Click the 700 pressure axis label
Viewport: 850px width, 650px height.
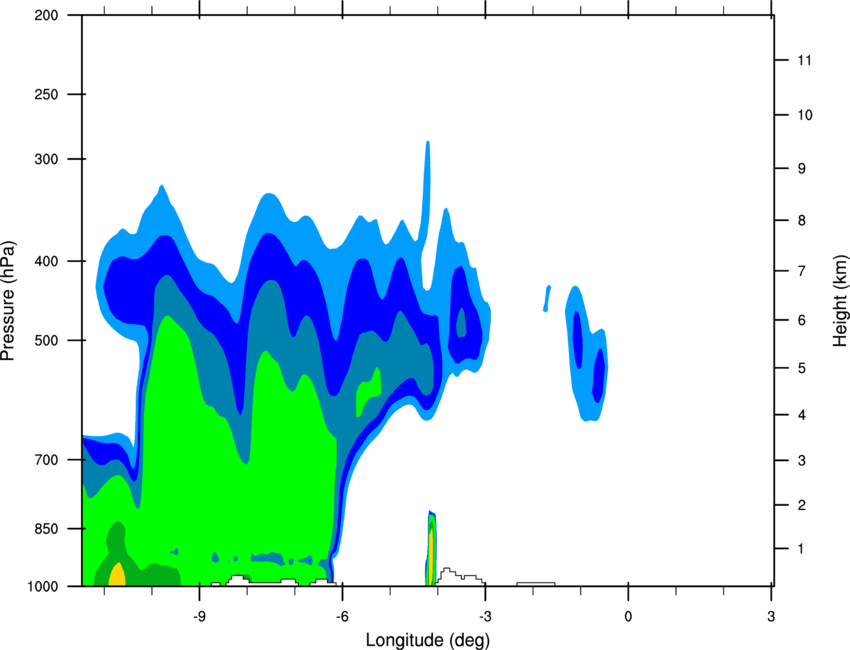coord(46,460)
